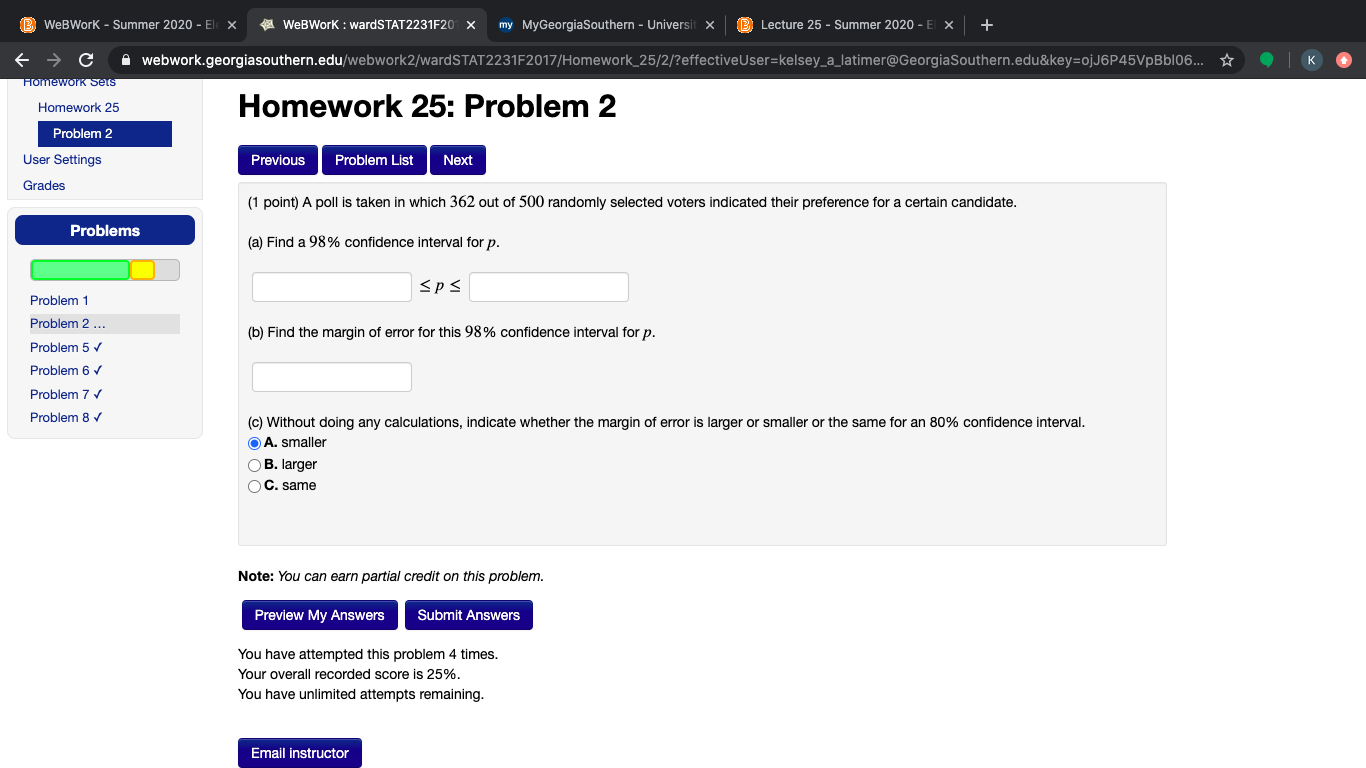Screen dimensions: 1366x768
Task: Click the green extension icon in toolbar
Action: click(1268, 59)
